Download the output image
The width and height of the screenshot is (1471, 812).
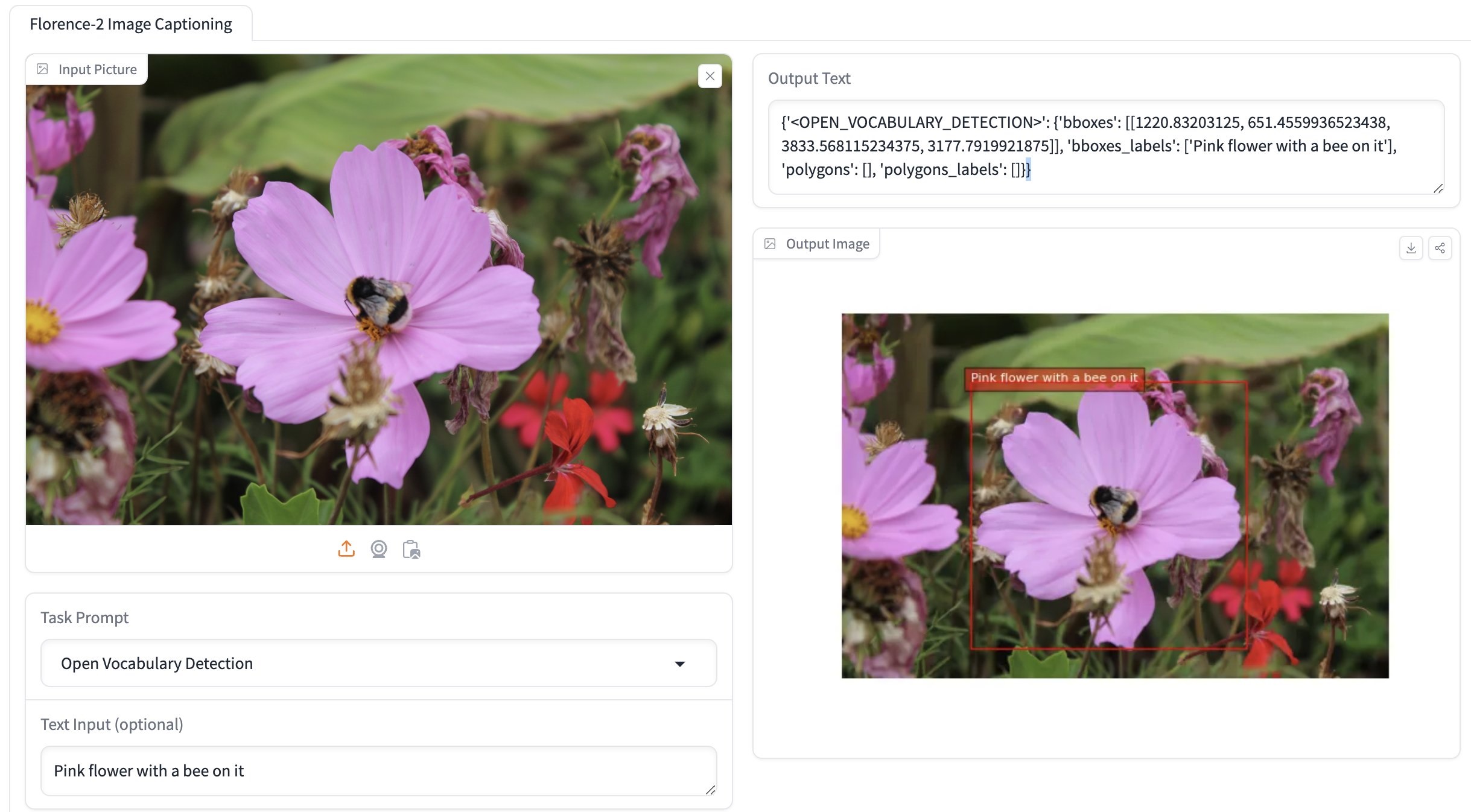point(1411,248)
